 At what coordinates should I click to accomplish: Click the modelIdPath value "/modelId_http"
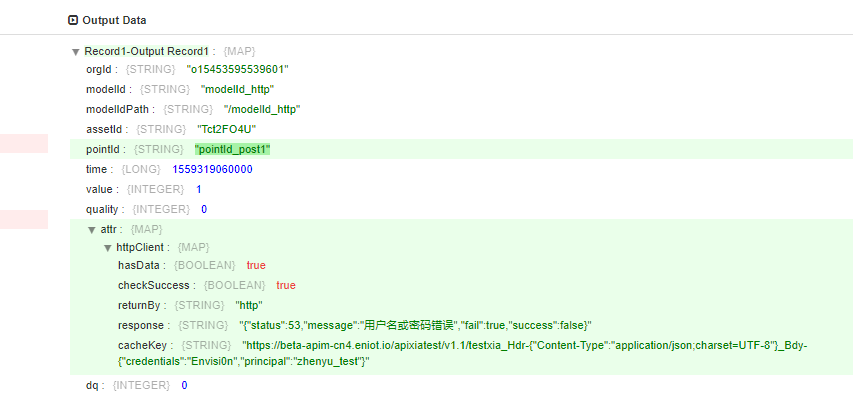coord(262,109)
